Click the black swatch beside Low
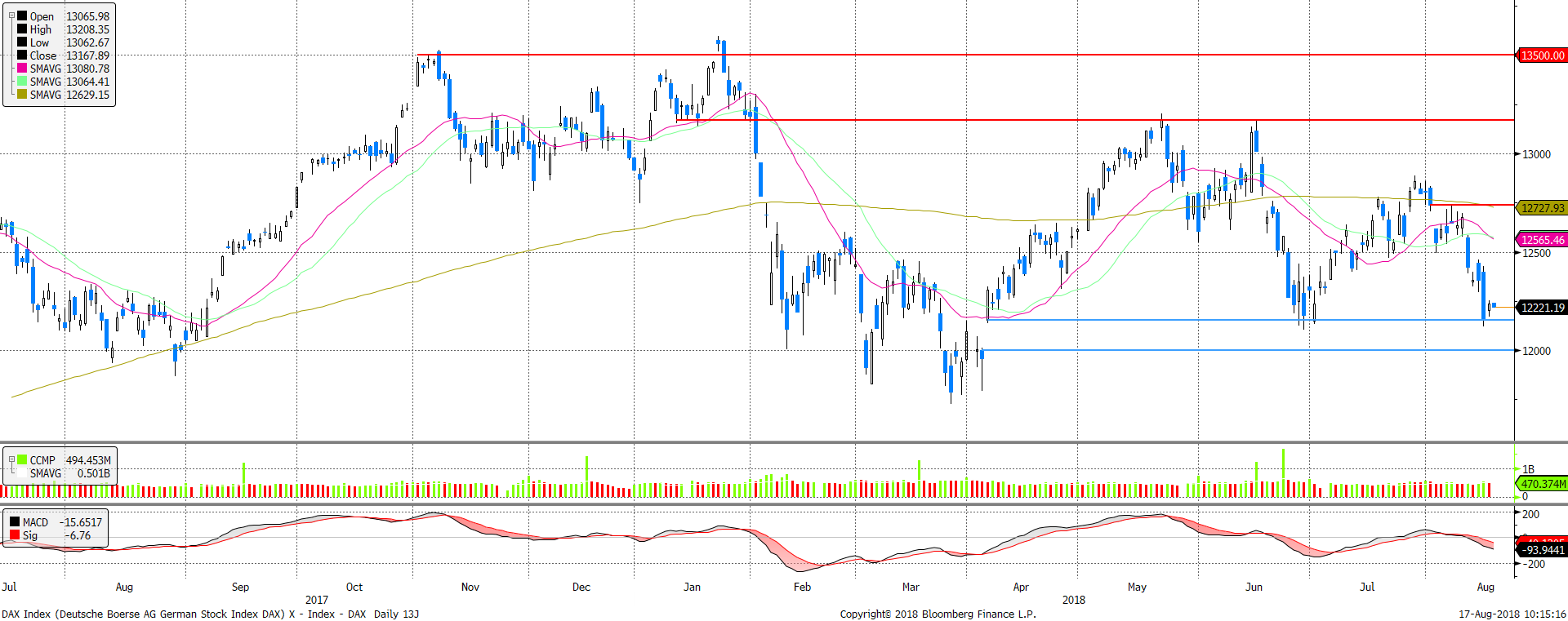Screen dimensions: 1568x621 click(22, 42)
